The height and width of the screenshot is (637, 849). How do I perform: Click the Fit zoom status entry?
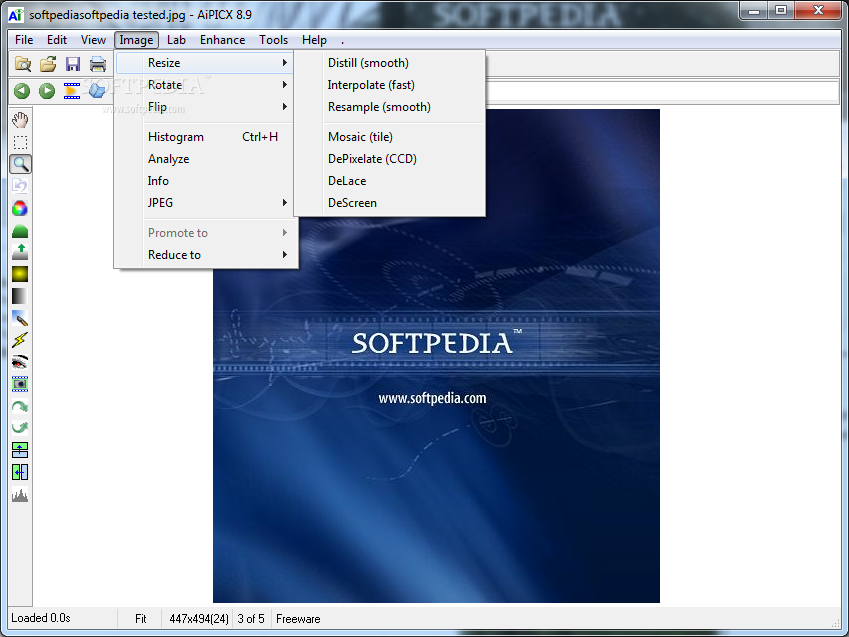[x=140, y=619]
